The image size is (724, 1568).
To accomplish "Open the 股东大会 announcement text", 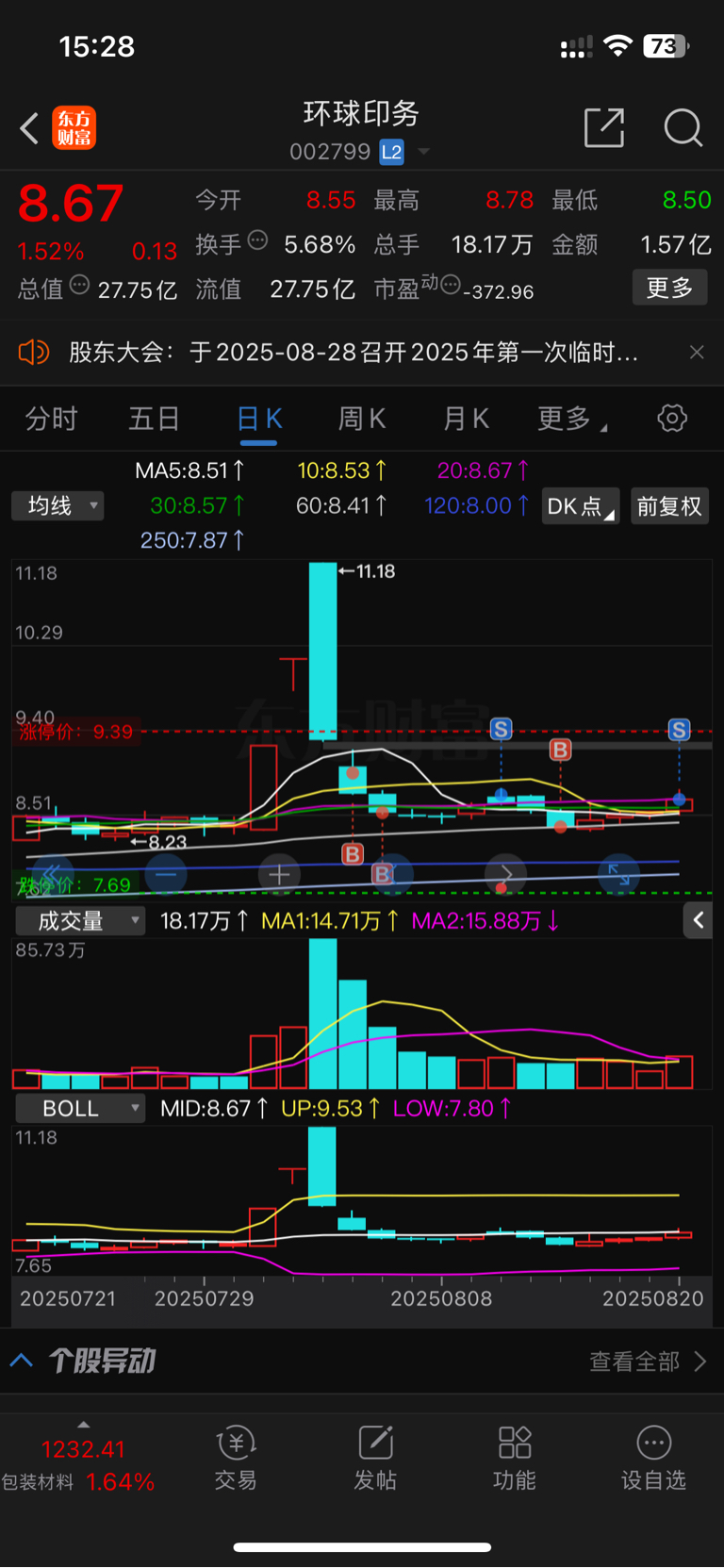I will pos(354,353).
